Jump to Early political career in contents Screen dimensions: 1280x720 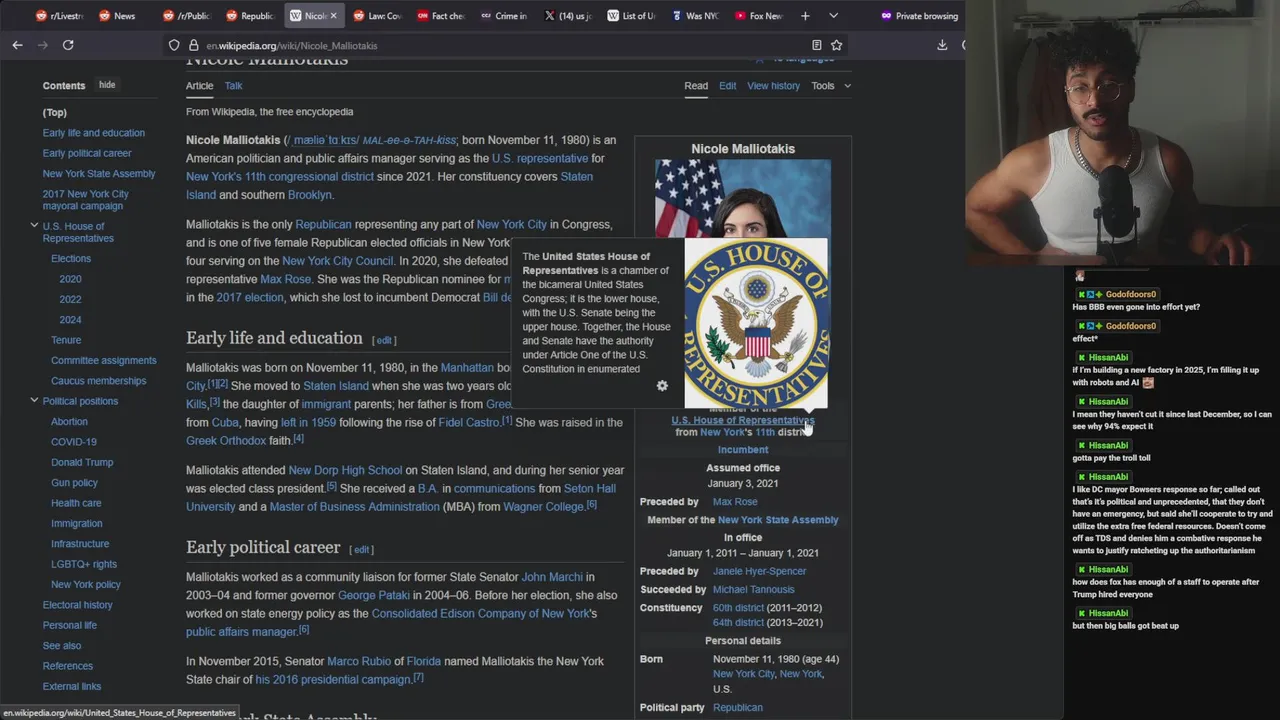87,153
